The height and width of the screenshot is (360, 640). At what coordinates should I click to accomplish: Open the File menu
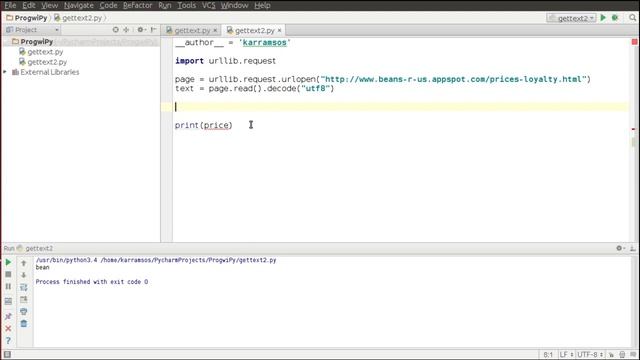click(x=10, y=5)
